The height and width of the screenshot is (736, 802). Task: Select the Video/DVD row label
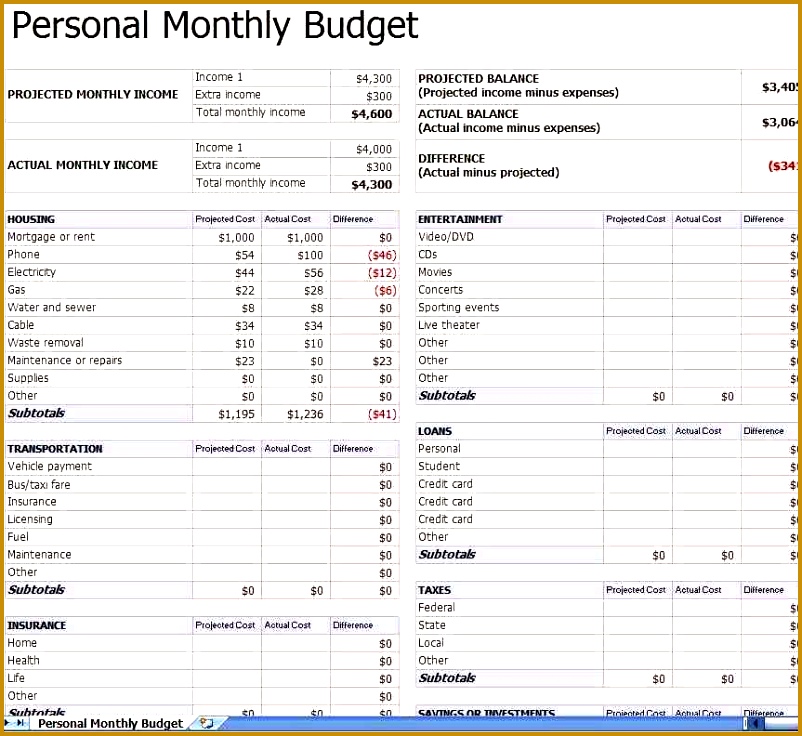[x=445, y=237]
